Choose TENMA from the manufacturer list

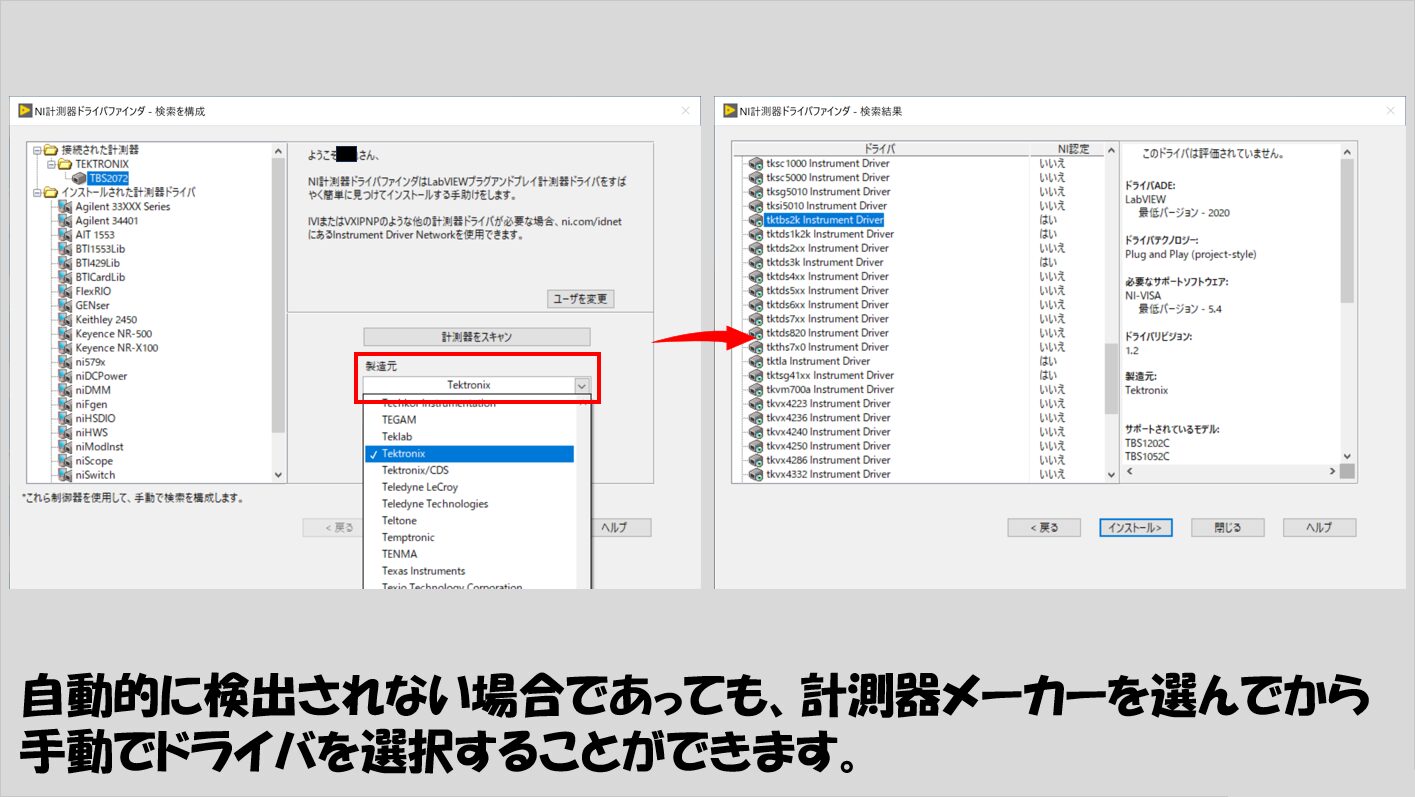pyautogui.click(x=400, y=554)
